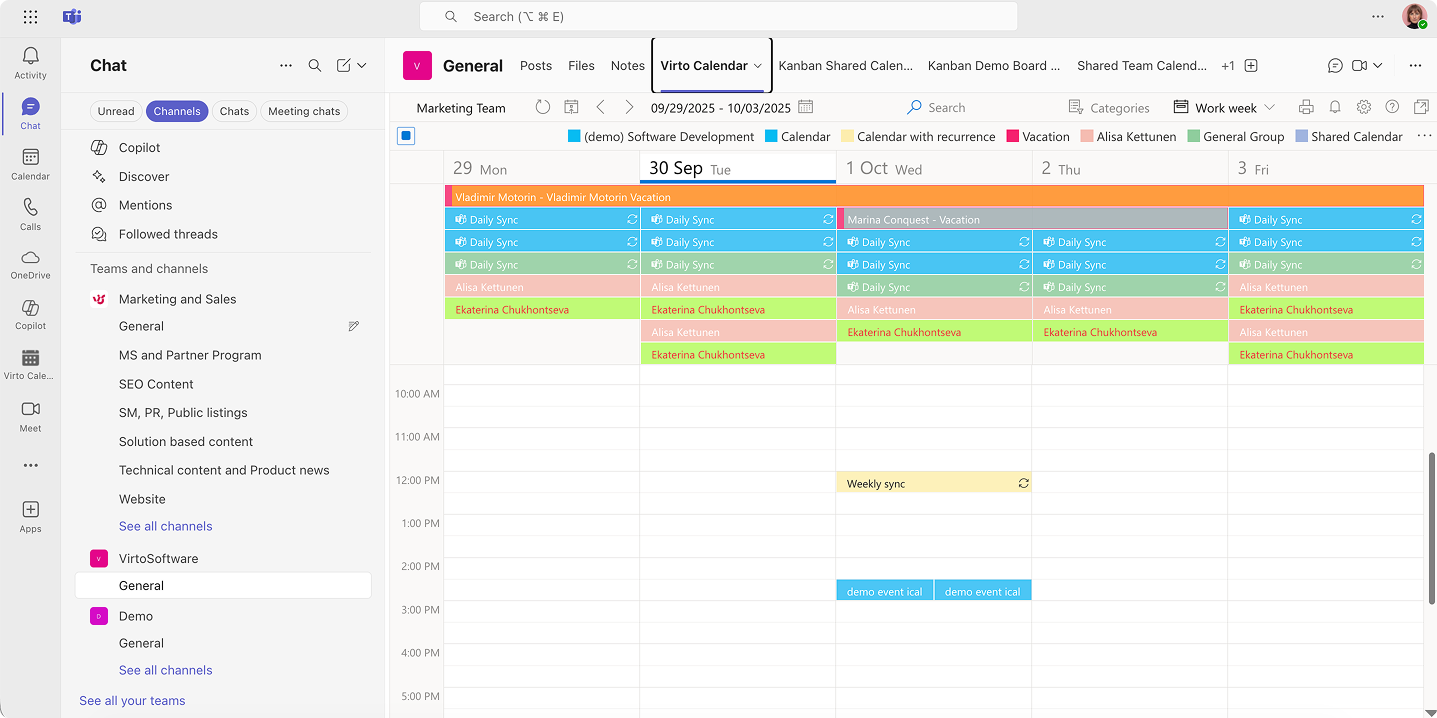Expand the Work week view dropdown
The height and width of the screenshot is (718, 1437).
pyautogui.click(x=1225, y=108)
